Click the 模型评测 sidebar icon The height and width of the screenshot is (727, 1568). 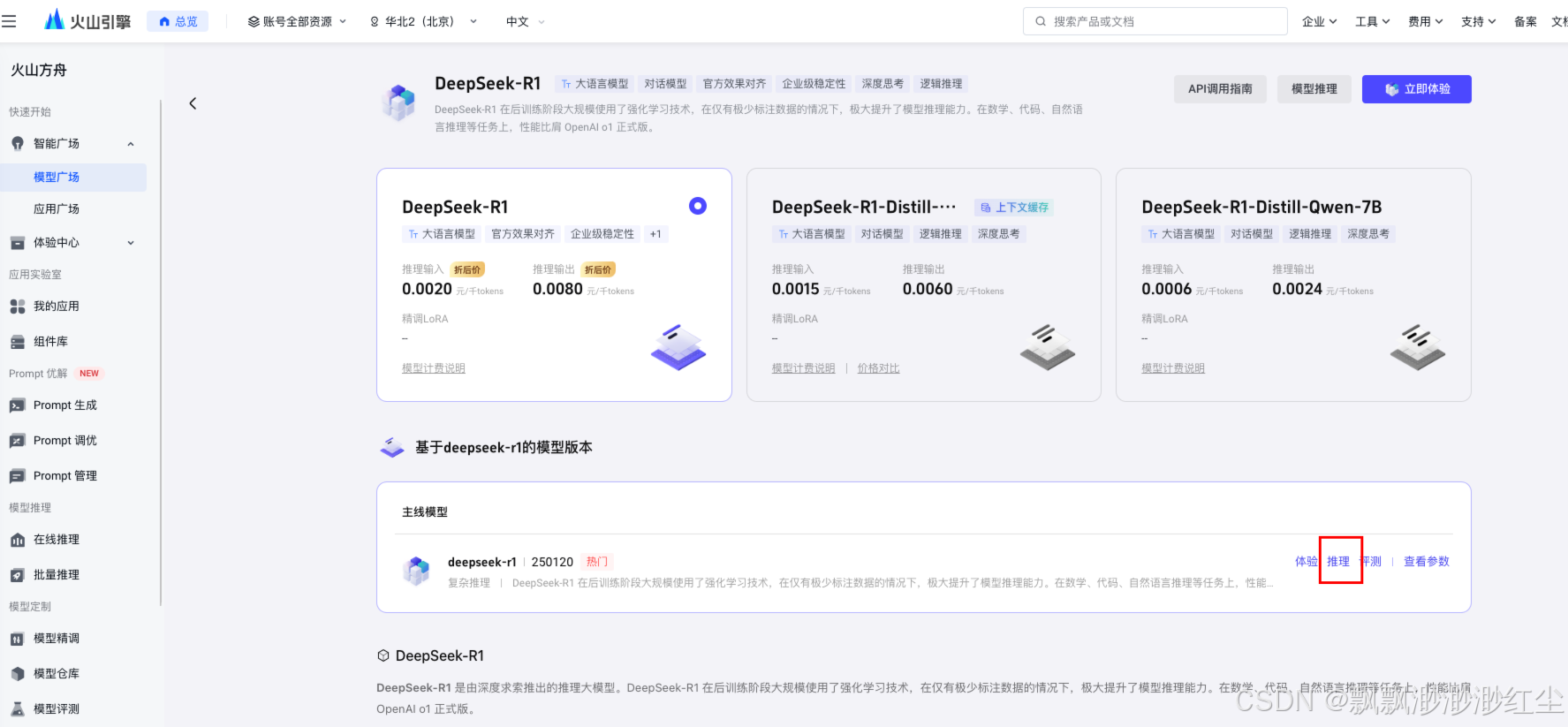(x=18, y=709)
